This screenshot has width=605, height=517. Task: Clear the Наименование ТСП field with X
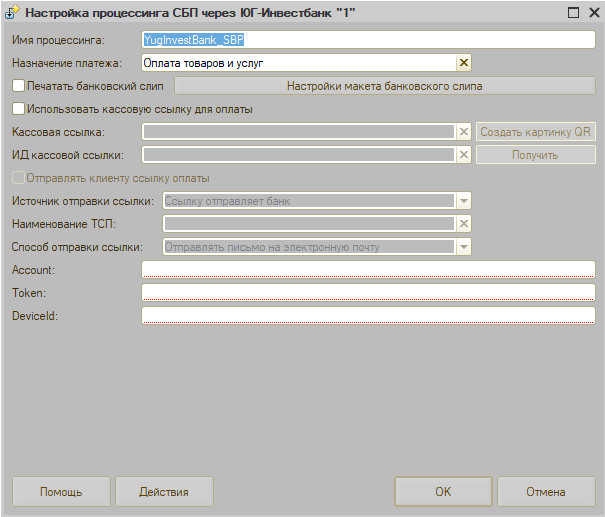[x=463, y=223]
